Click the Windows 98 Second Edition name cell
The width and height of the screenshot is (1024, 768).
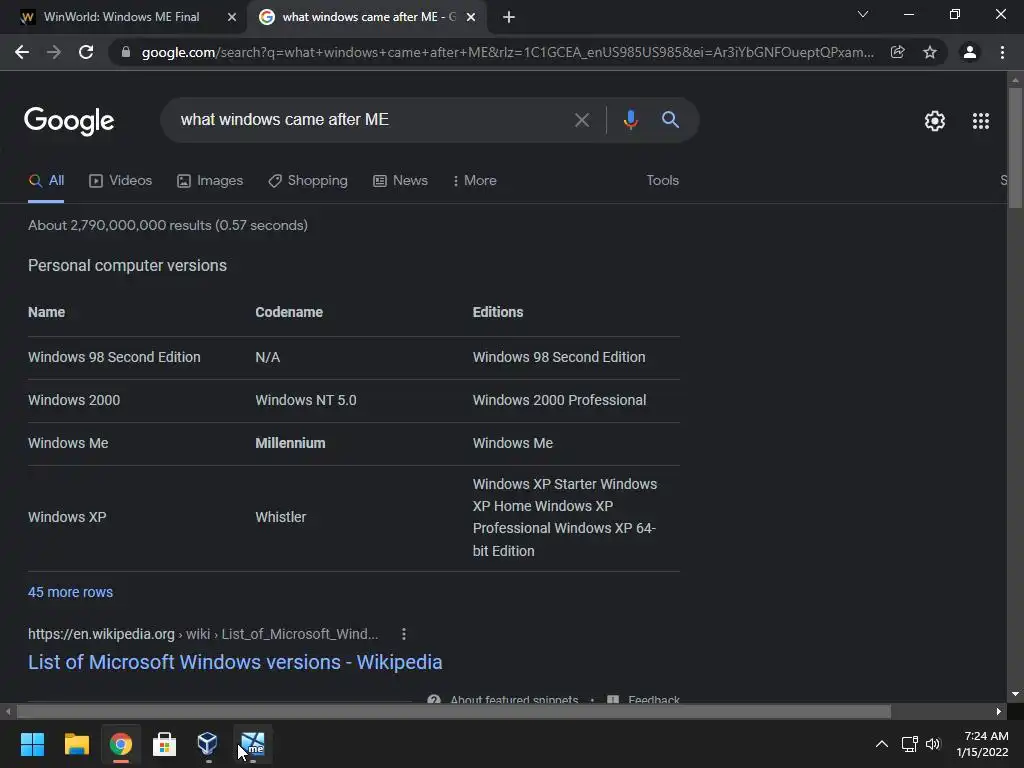click(114, 357)
